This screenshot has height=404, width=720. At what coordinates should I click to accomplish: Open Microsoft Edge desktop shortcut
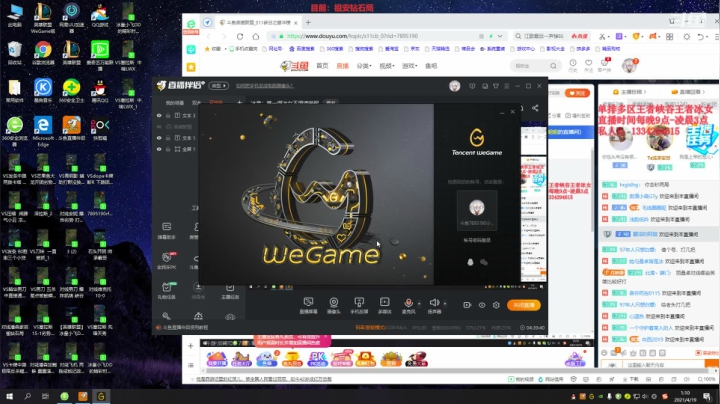pyautogui.click(x=43, y=131)
